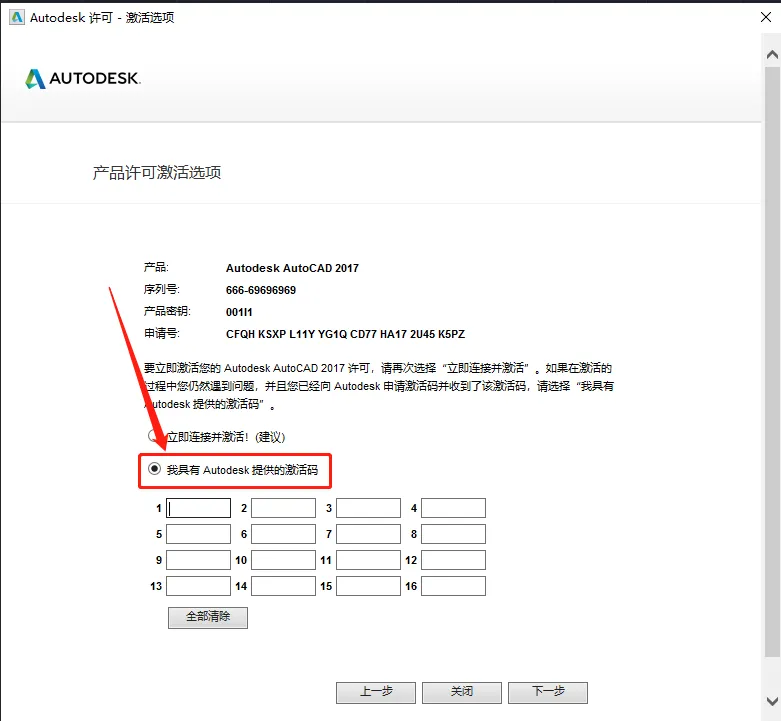Click the 产品密钥 label
781x721 pixels.
(x=167, y=311)
